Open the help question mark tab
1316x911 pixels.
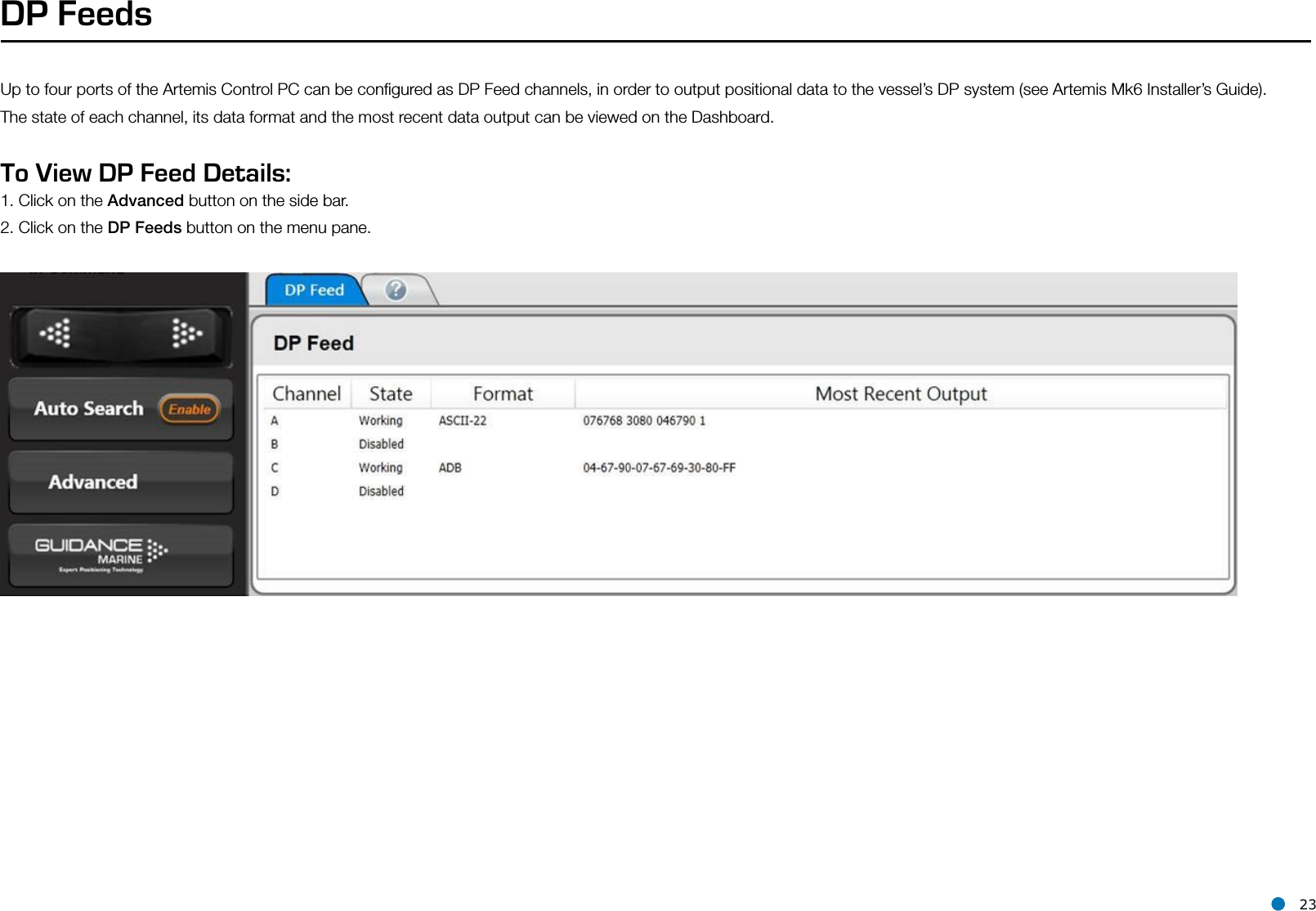pos(396,289)
